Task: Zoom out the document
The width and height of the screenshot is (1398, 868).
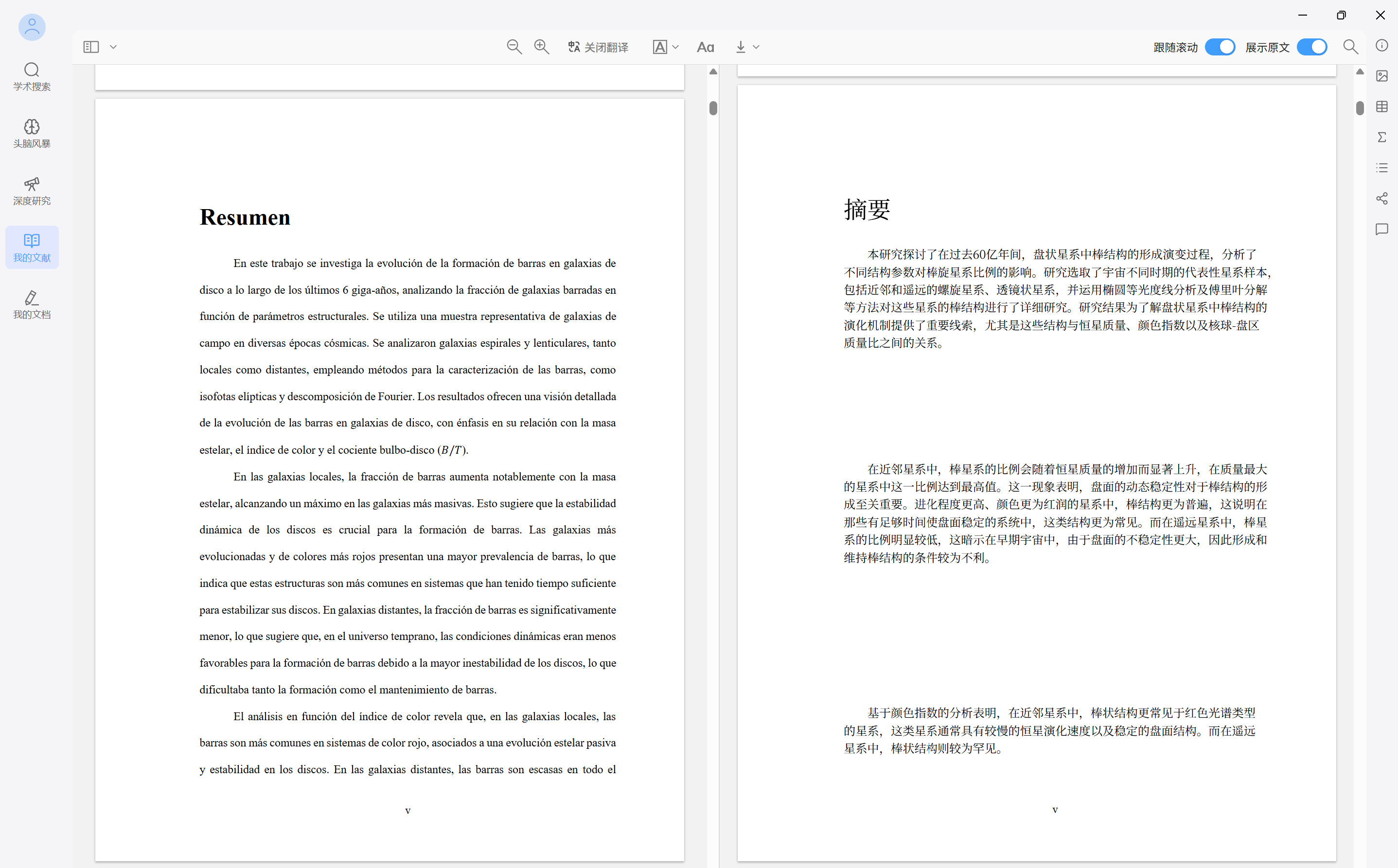Action: click(x=514, y=47)
